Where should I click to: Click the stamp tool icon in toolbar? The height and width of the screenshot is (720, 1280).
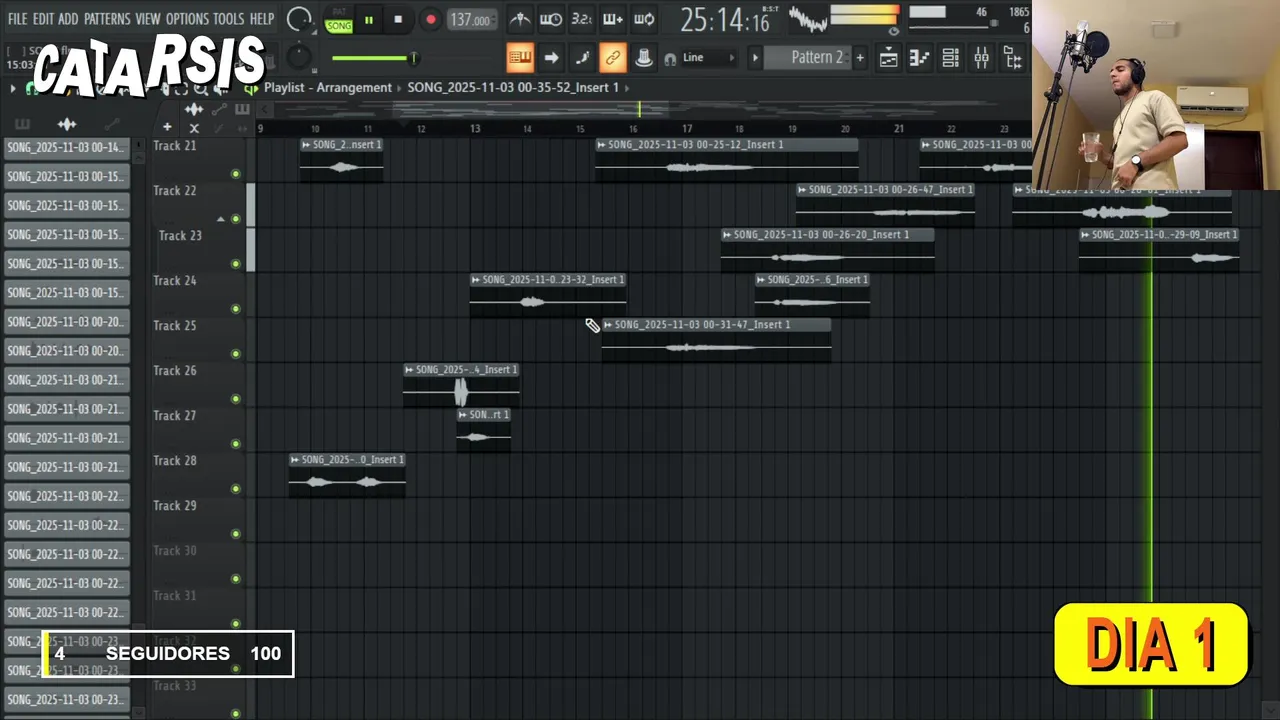click(644, 58)
